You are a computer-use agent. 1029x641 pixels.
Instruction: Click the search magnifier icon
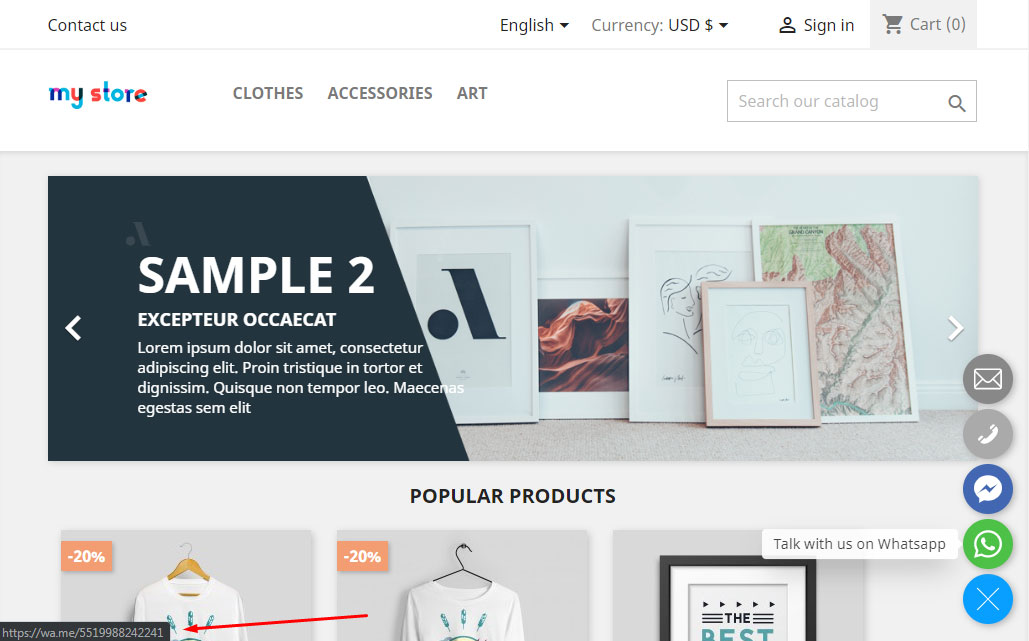pos(956,103)
